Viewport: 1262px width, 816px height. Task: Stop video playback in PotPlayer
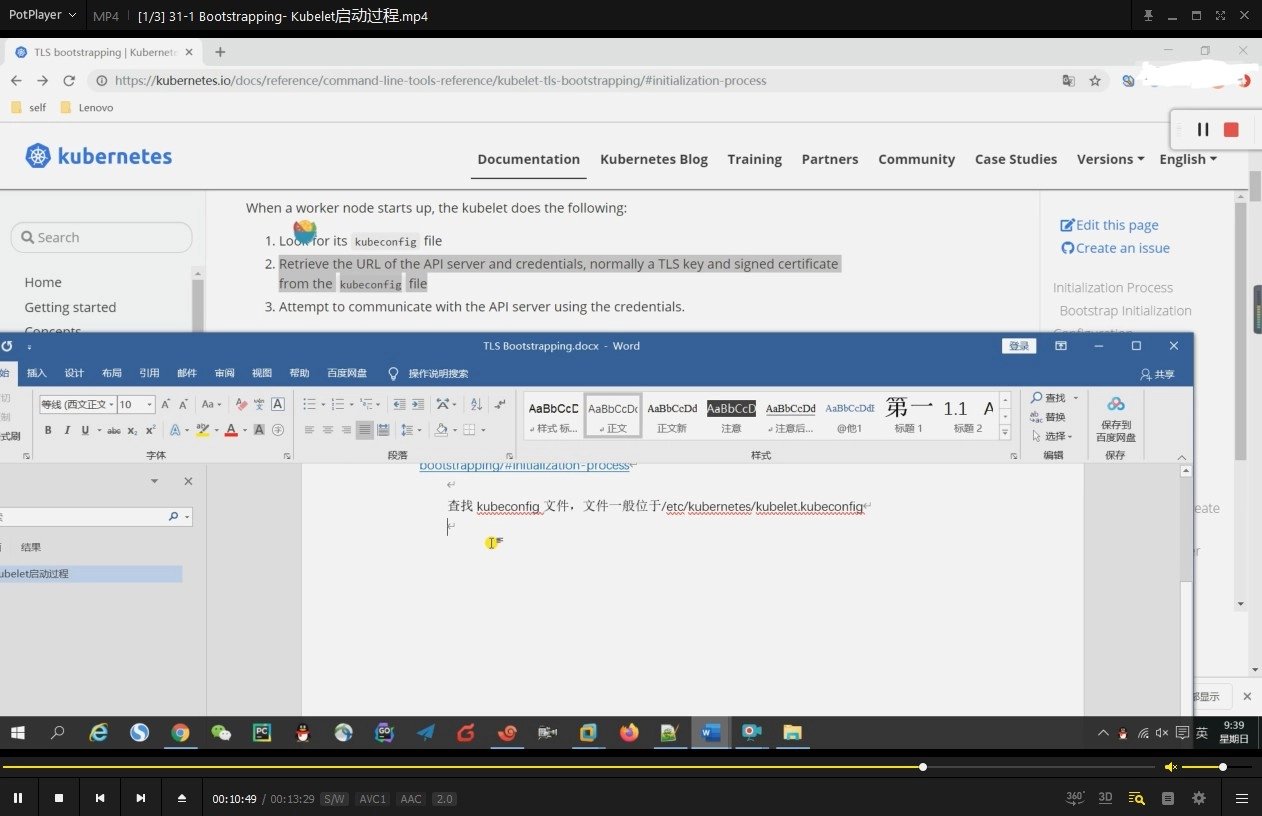tap(58, 797)
